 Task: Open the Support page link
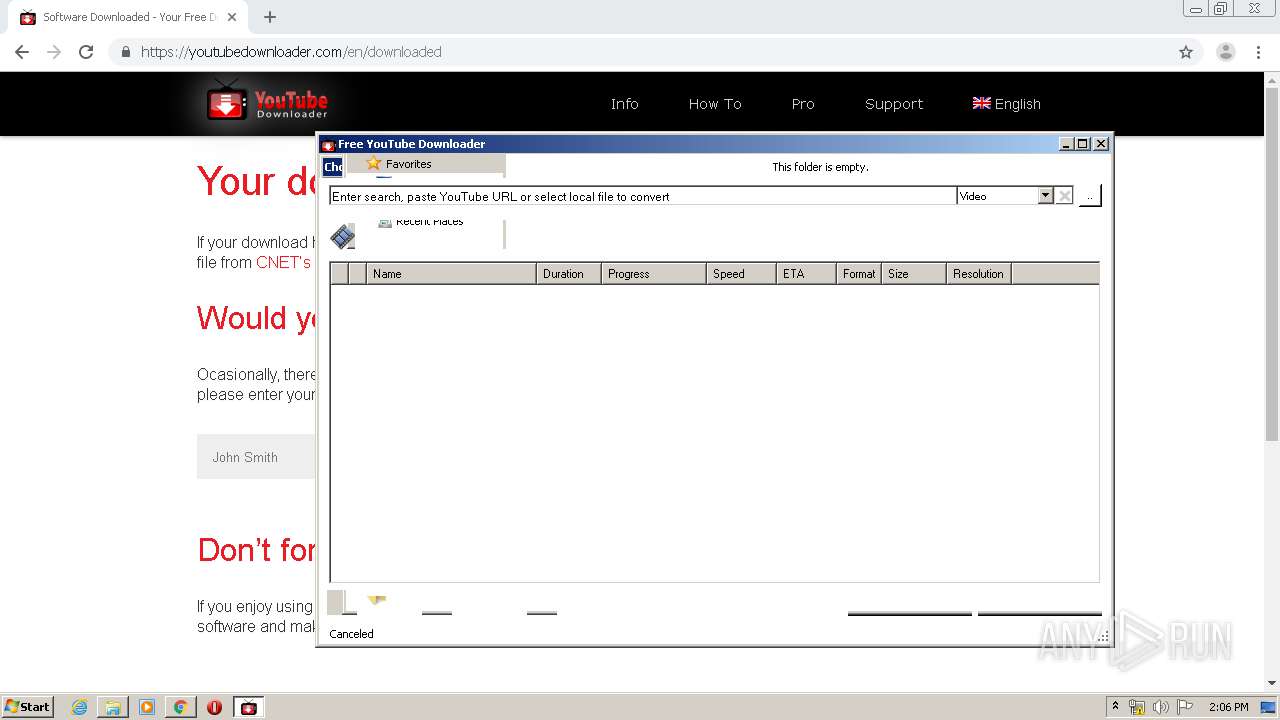click(x=894, y=104)
